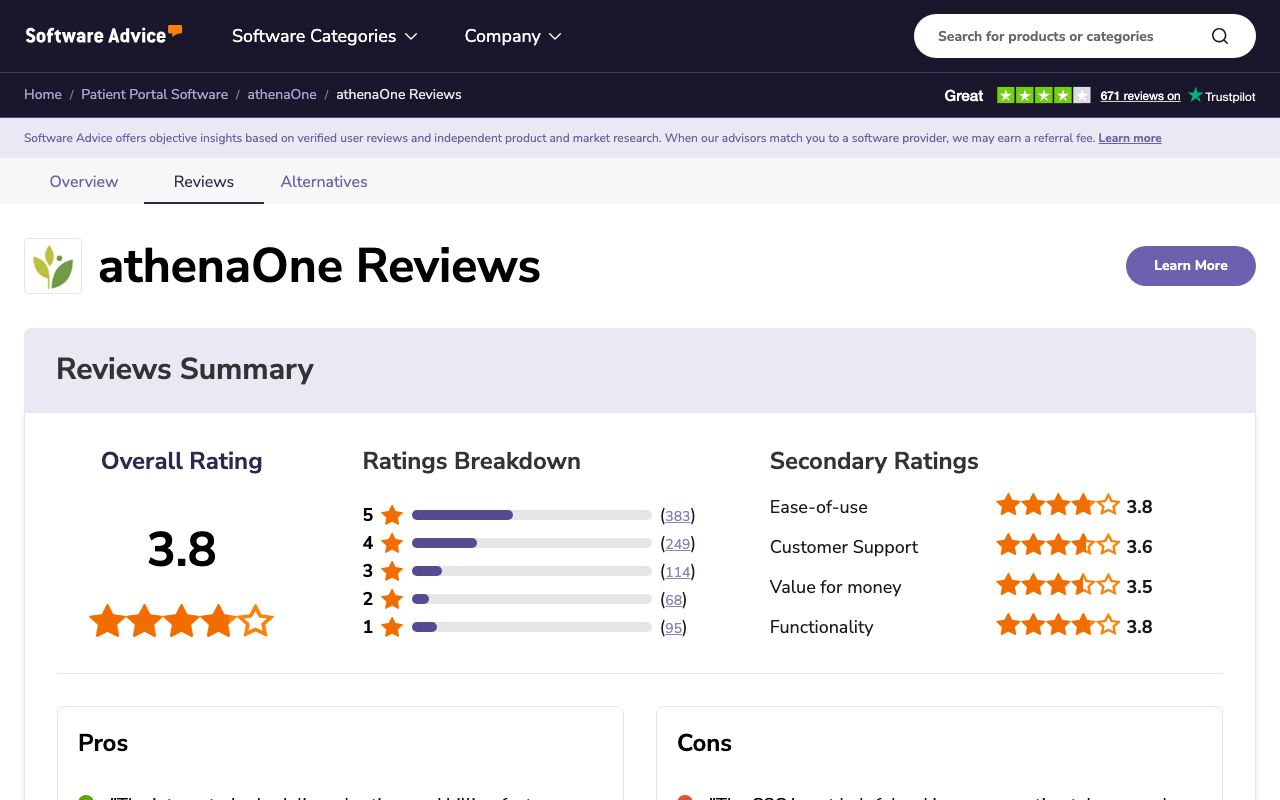Go to Home breadcrumb
This screenshot has width=1280, height=800.
[x=43, y=94]
